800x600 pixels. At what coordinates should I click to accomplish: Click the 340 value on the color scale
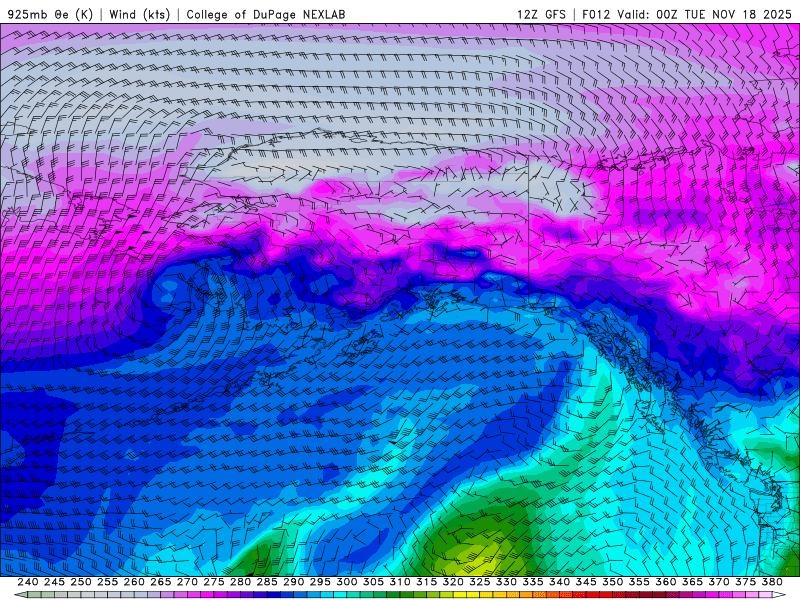click(x=559, y=582)
